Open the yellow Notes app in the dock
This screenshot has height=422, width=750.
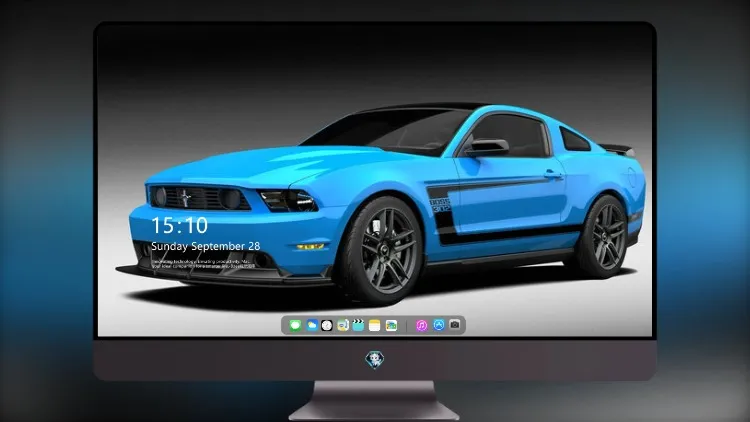(375, 326)
